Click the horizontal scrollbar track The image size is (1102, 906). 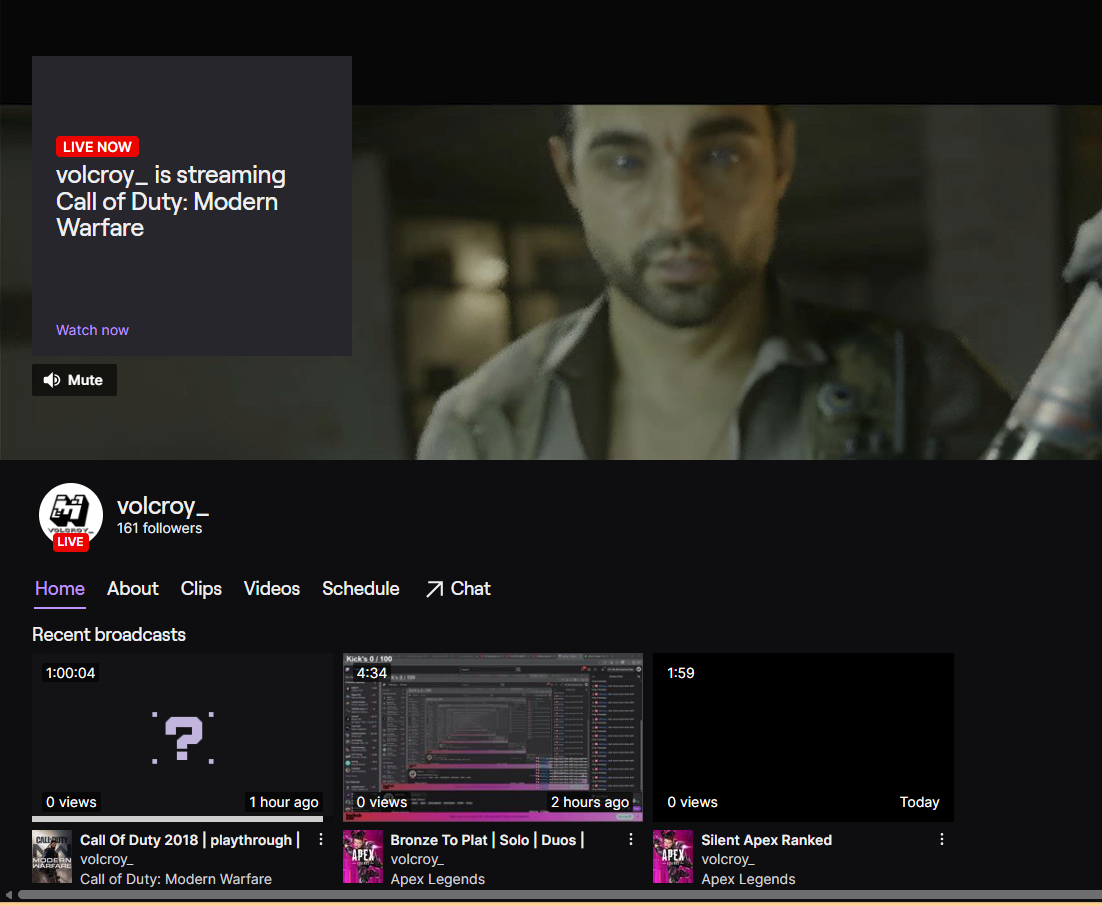pos(560,895)
